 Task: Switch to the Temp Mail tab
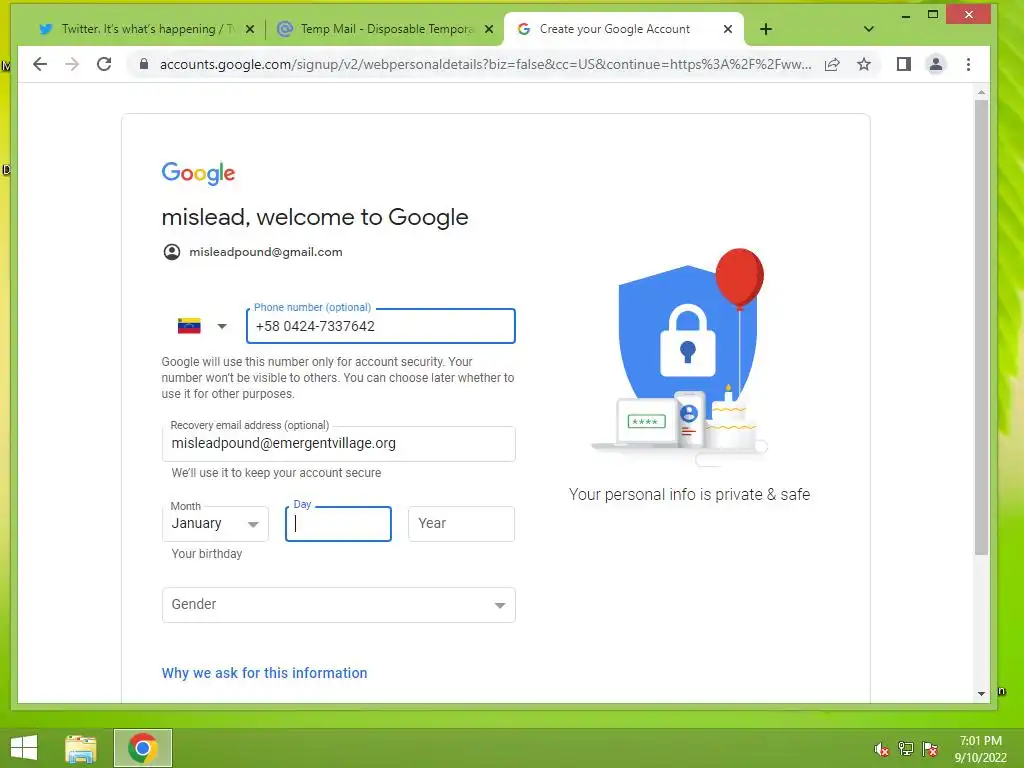tap(377, 29)
